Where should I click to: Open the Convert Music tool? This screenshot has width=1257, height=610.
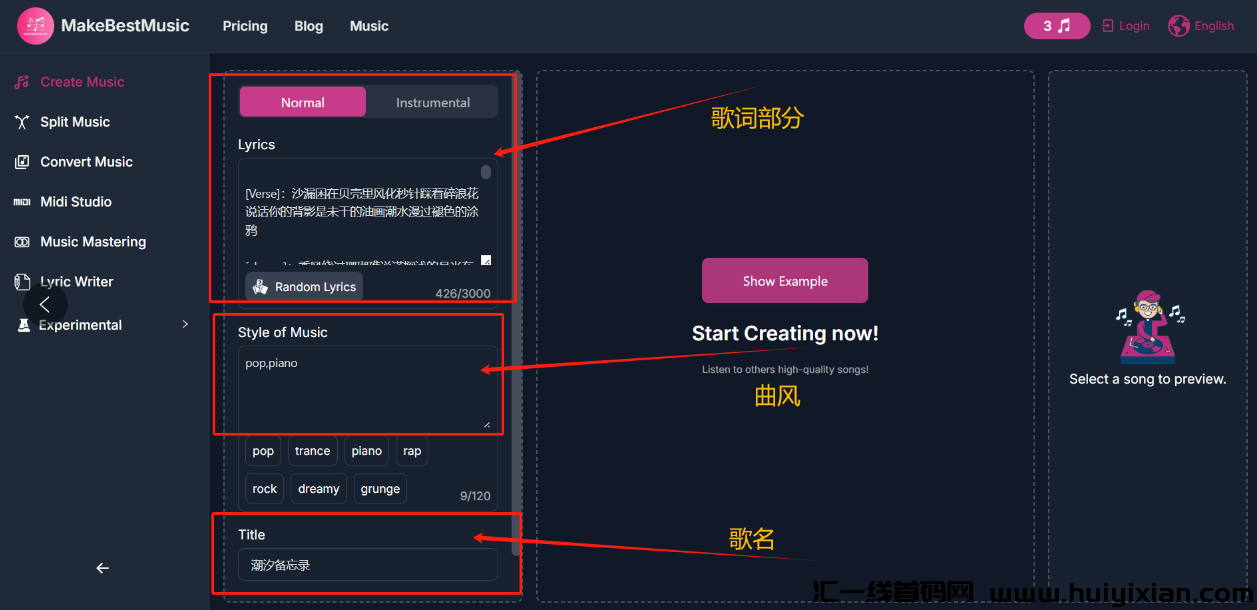85,161
